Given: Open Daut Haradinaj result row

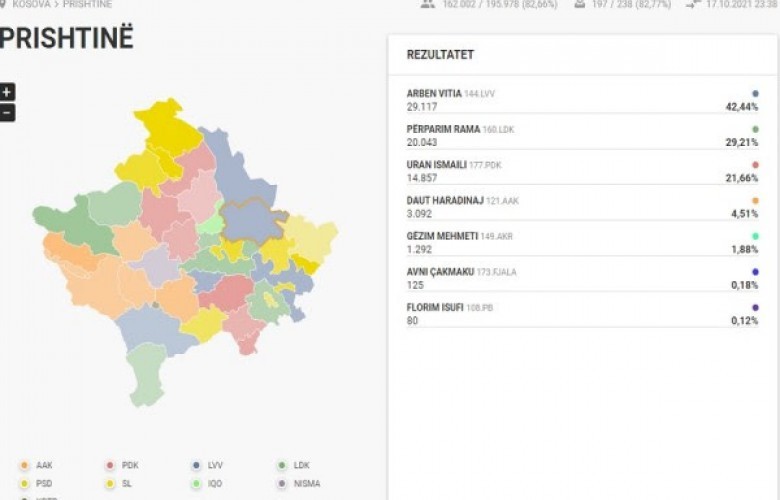Looking at the screenshot, I should 582,207.
